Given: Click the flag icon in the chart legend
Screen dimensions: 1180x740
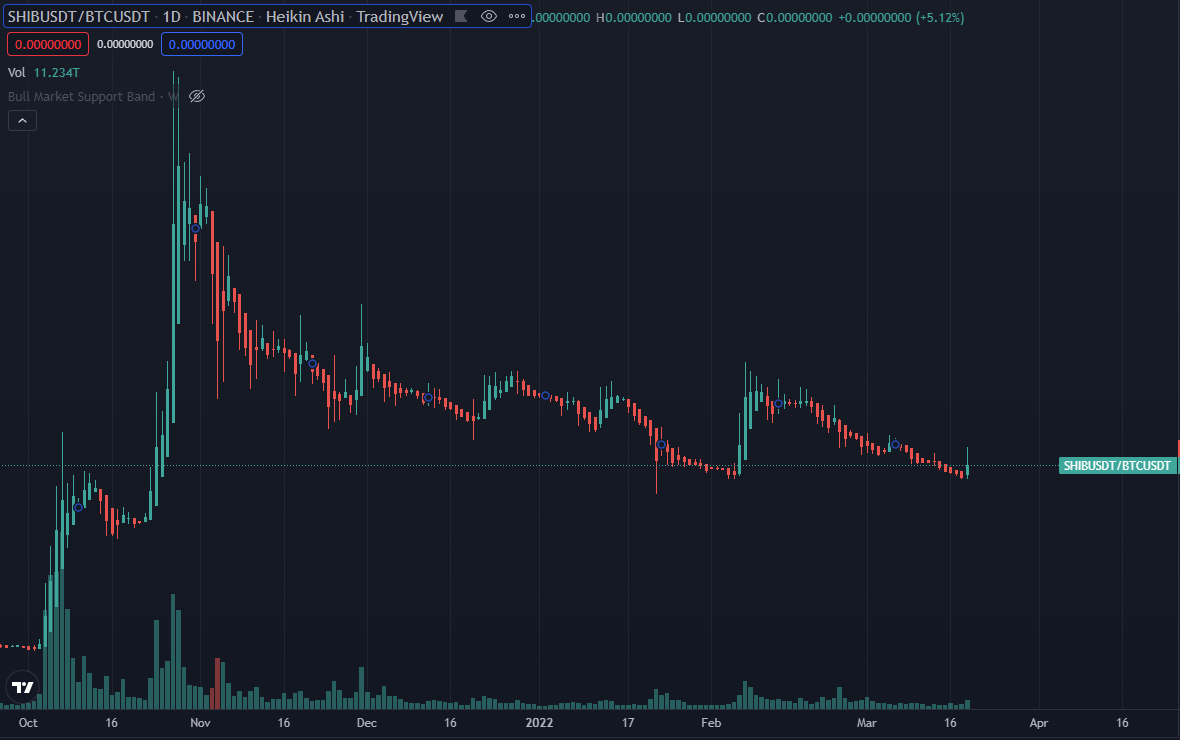Looking at the screenshot, I should (461, 16).
